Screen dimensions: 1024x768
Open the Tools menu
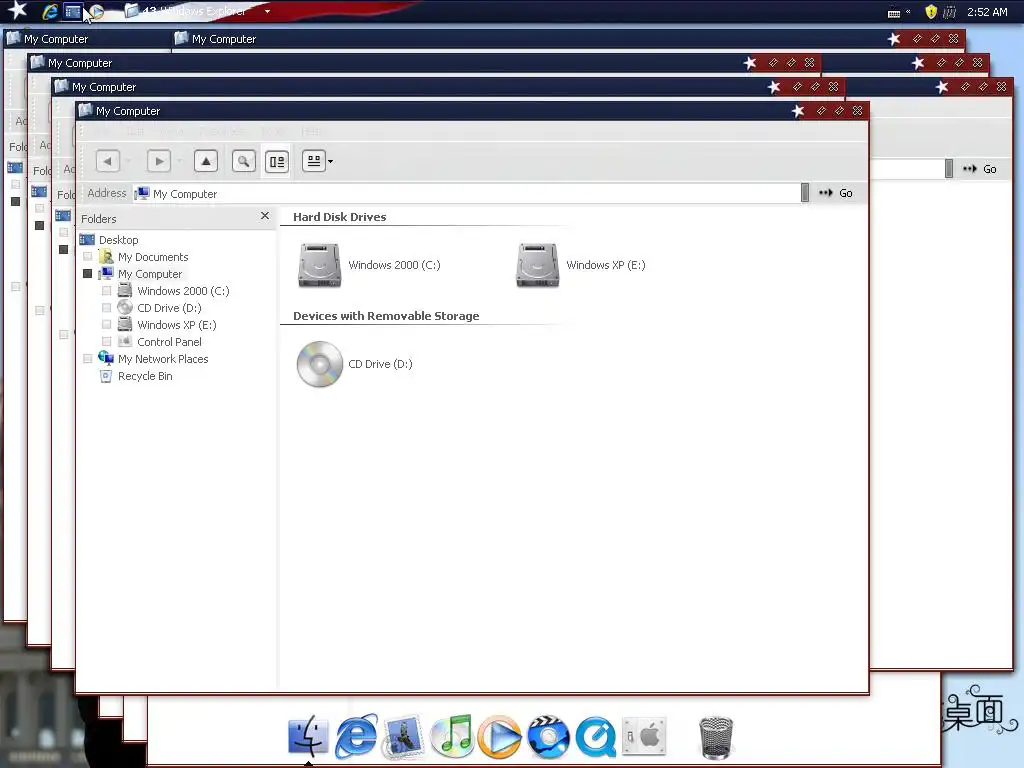click(273, 131)
